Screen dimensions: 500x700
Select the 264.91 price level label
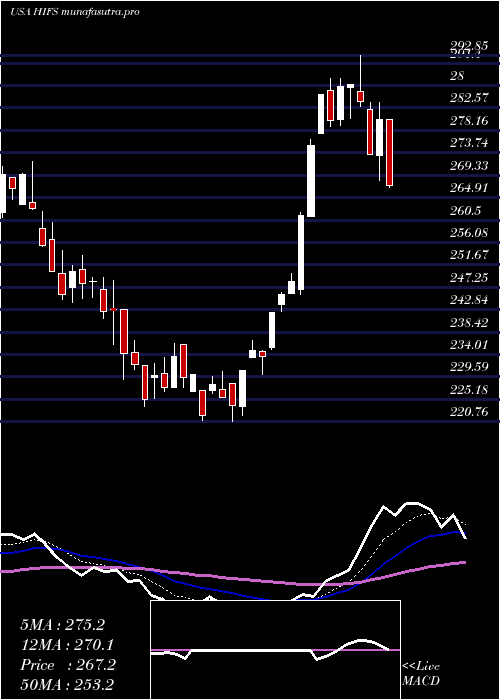click(470, 188)
